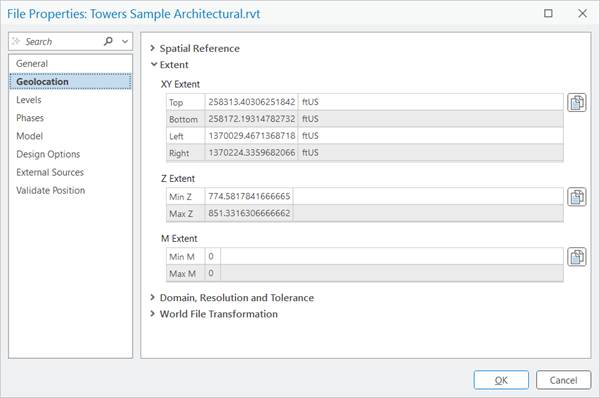Open the Phases page
600x398 pixels.
point(70,118)
